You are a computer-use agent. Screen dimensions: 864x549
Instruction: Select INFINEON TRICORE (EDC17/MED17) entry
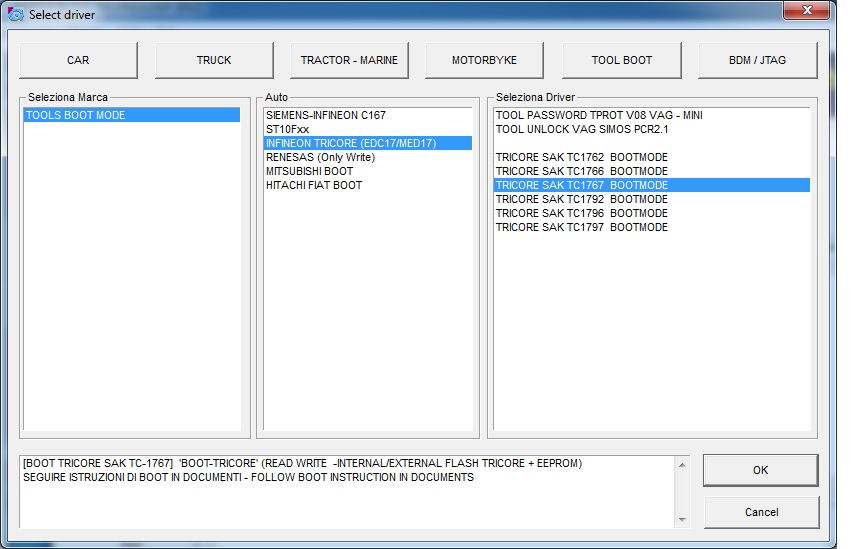(368, 143)
